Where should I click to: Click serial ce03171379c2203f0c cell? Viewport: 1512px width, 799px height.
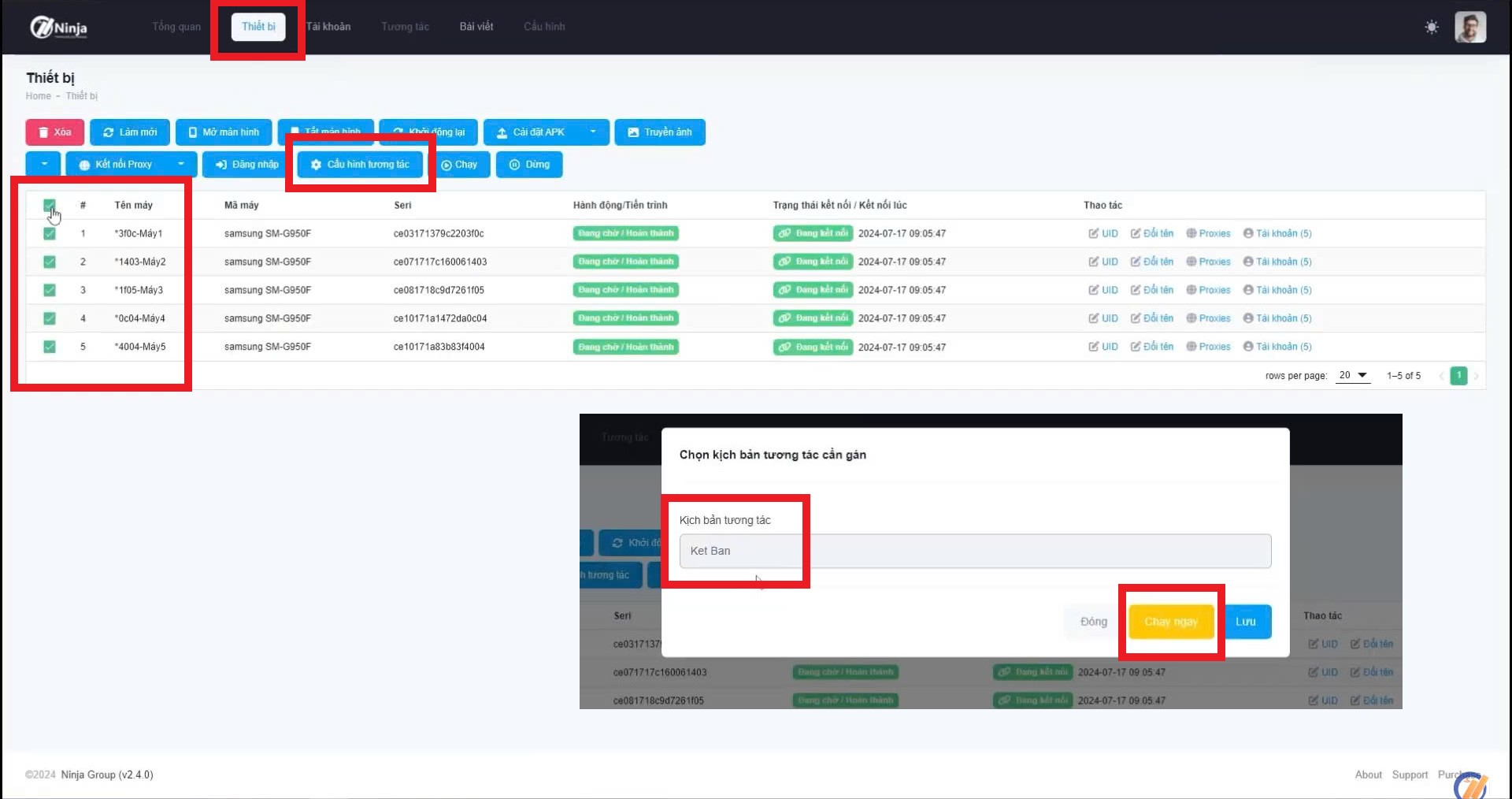(439, 233)
